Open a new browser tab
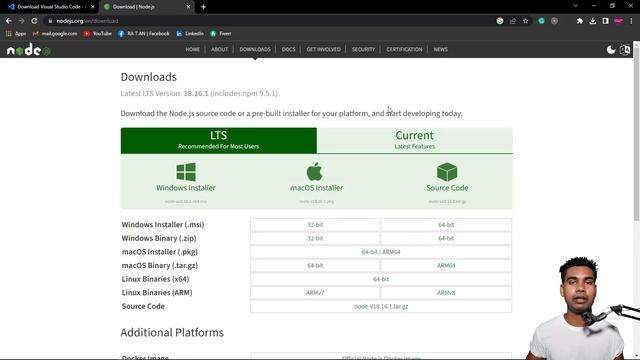 pyautogui.click(x=203, y=7)
